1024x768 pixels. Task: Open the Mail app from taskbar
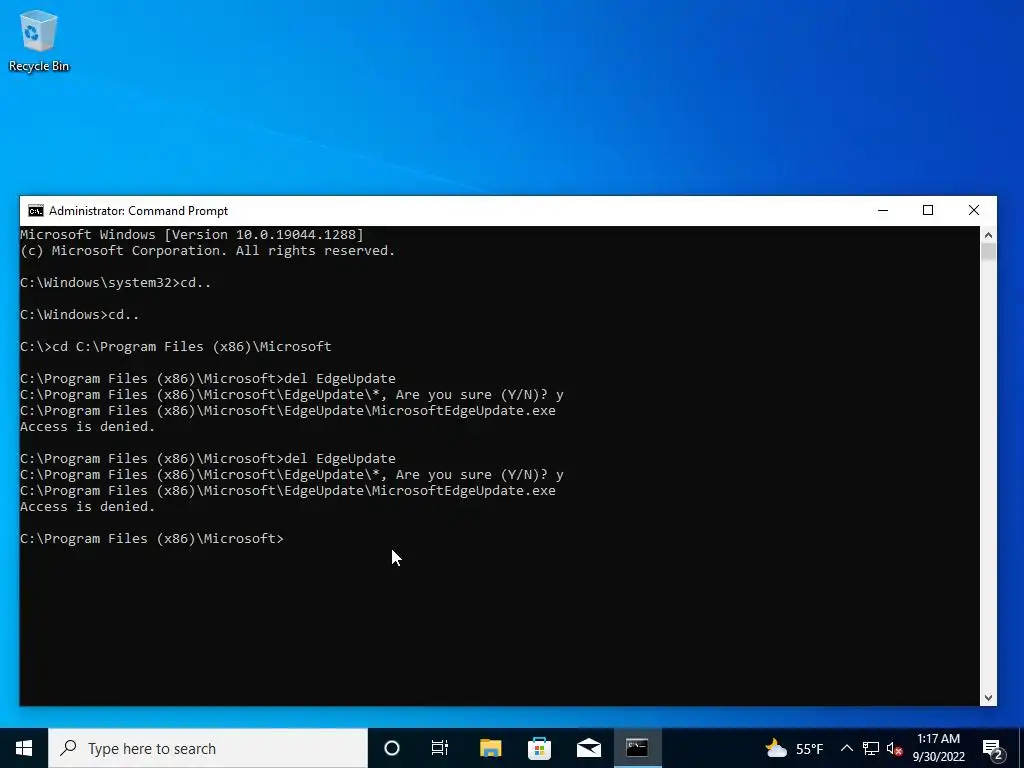[x=588, y=748]
